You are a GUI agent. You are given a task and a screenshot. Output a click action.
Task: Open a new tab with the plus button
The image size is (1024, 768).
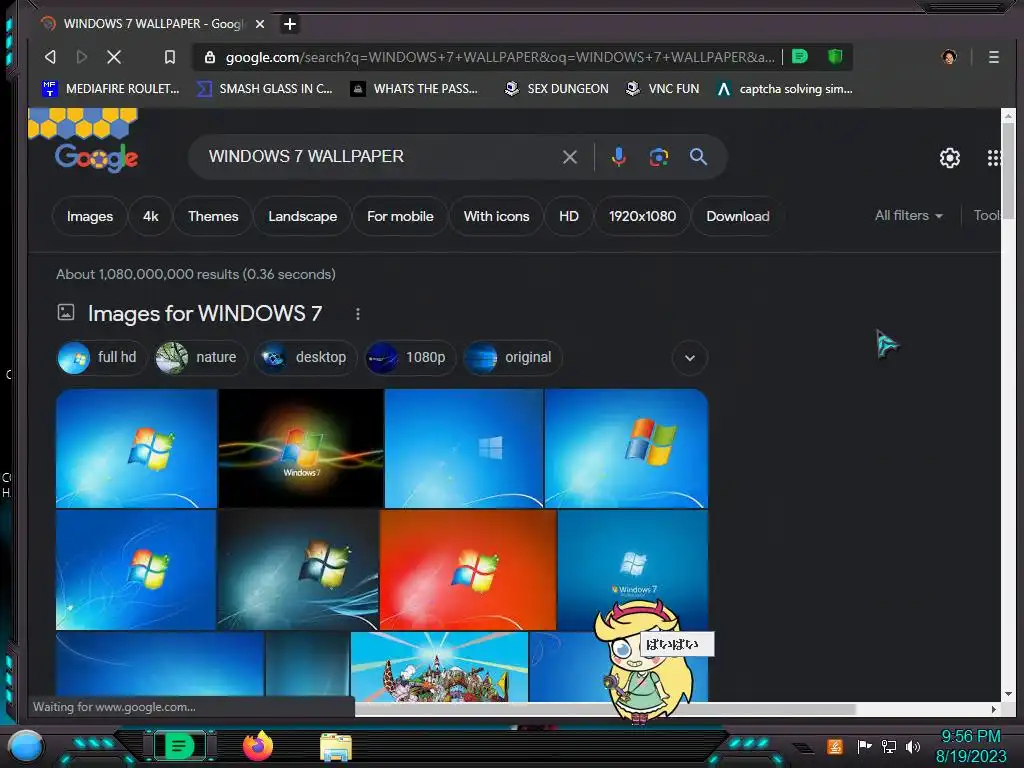click(x=290, y=24)
